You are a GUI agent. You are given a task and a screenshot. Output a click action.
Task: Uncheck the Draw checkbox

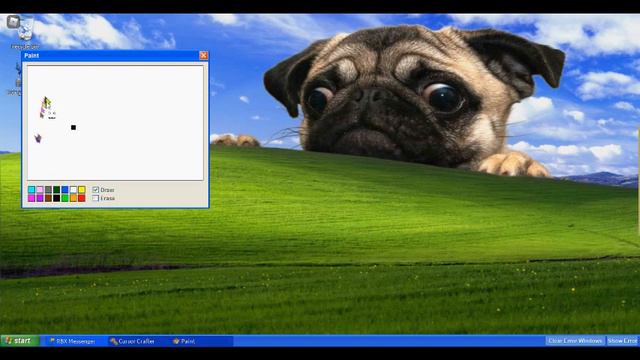pyautogui.click(x=96, y=190)
